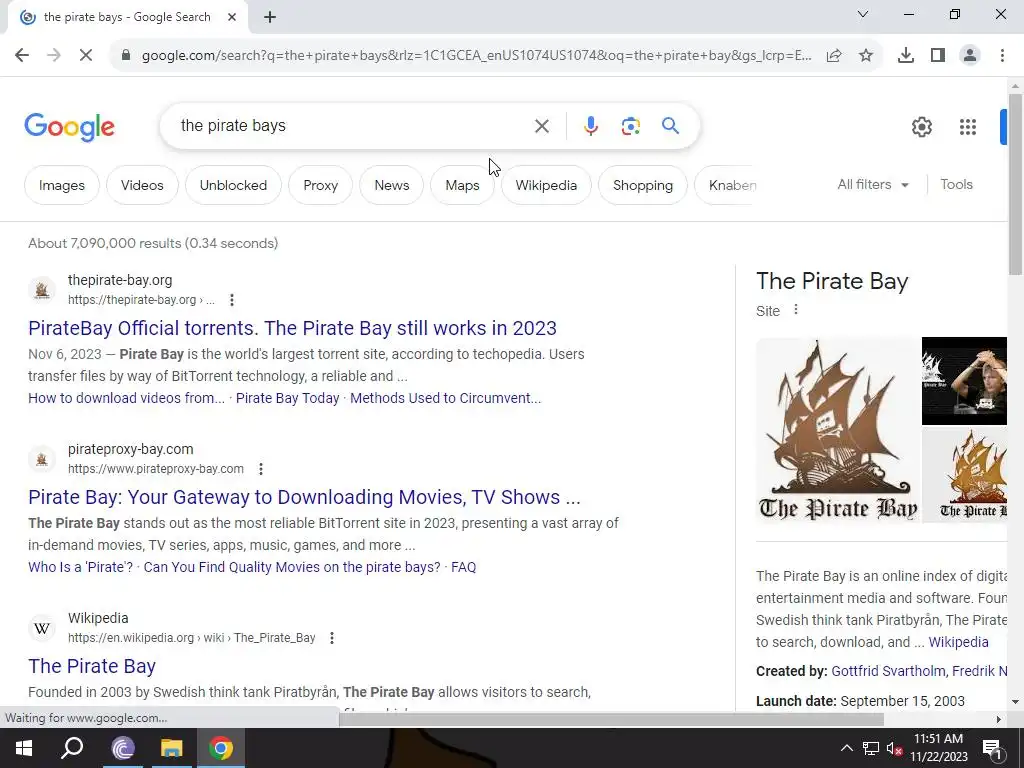Click Chrome icon in taskbar
This screenshot has width=1024, height=768.
coord(221,748)
